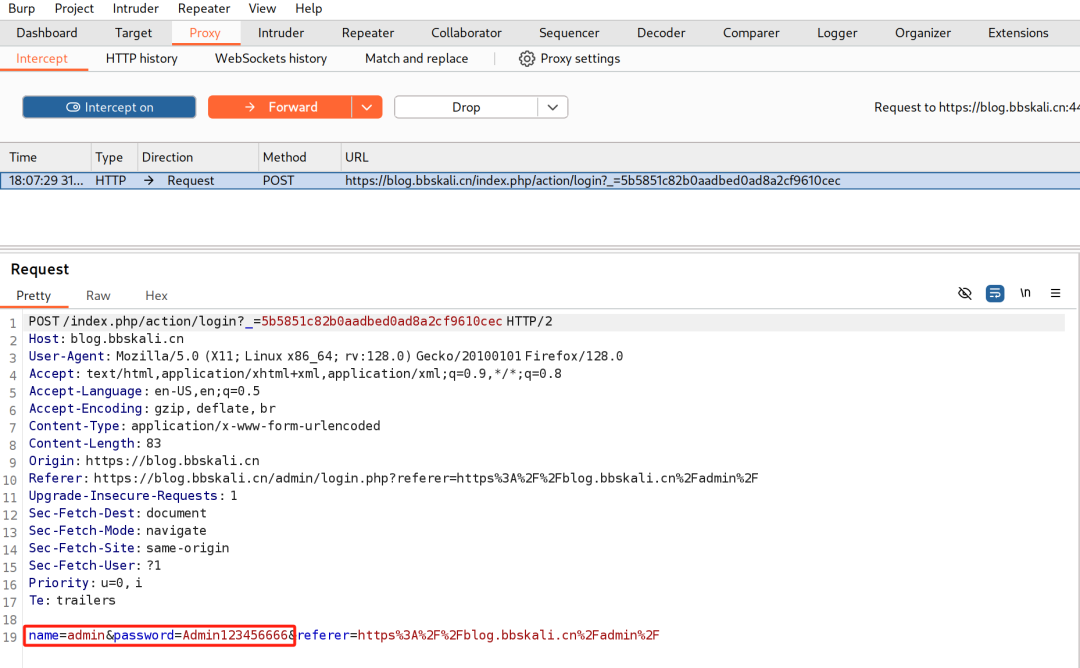The width and height of the screenshot is (1080, 668).
Task: Open the Project menu
Action: pyautogui.click(x=74, y=8)
